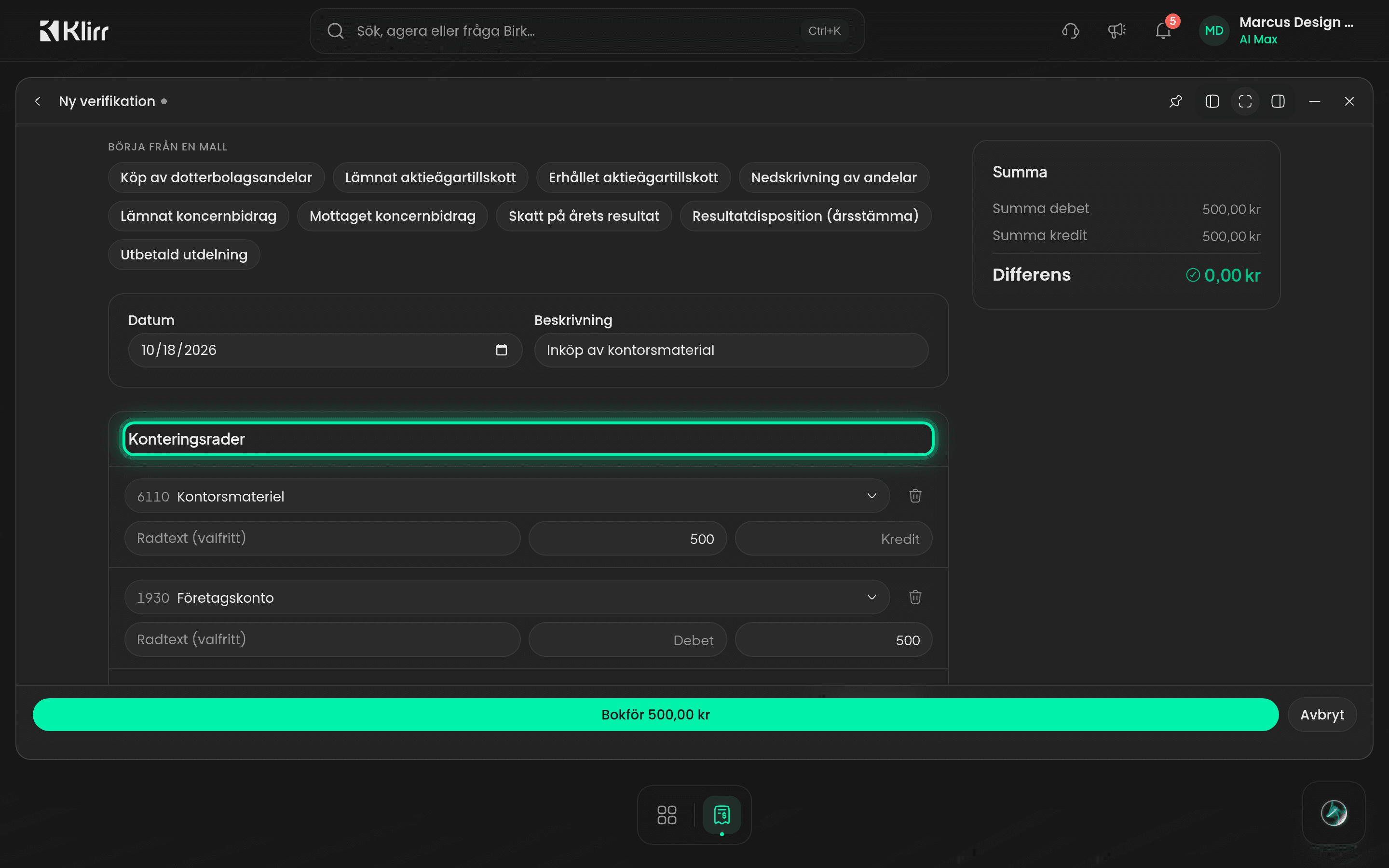Image resolution: width=1389 pixels, height=868 pixels.
Task: Select template Nedskrivning av andelar
Action: [x=833, y=178]
